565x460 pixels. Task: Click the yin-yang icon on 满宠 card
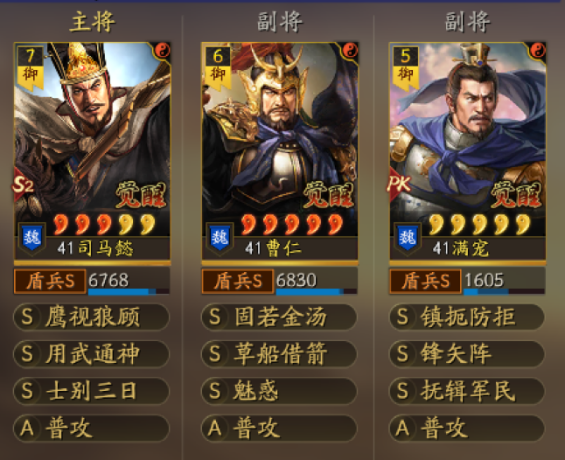tap(538, 51)
